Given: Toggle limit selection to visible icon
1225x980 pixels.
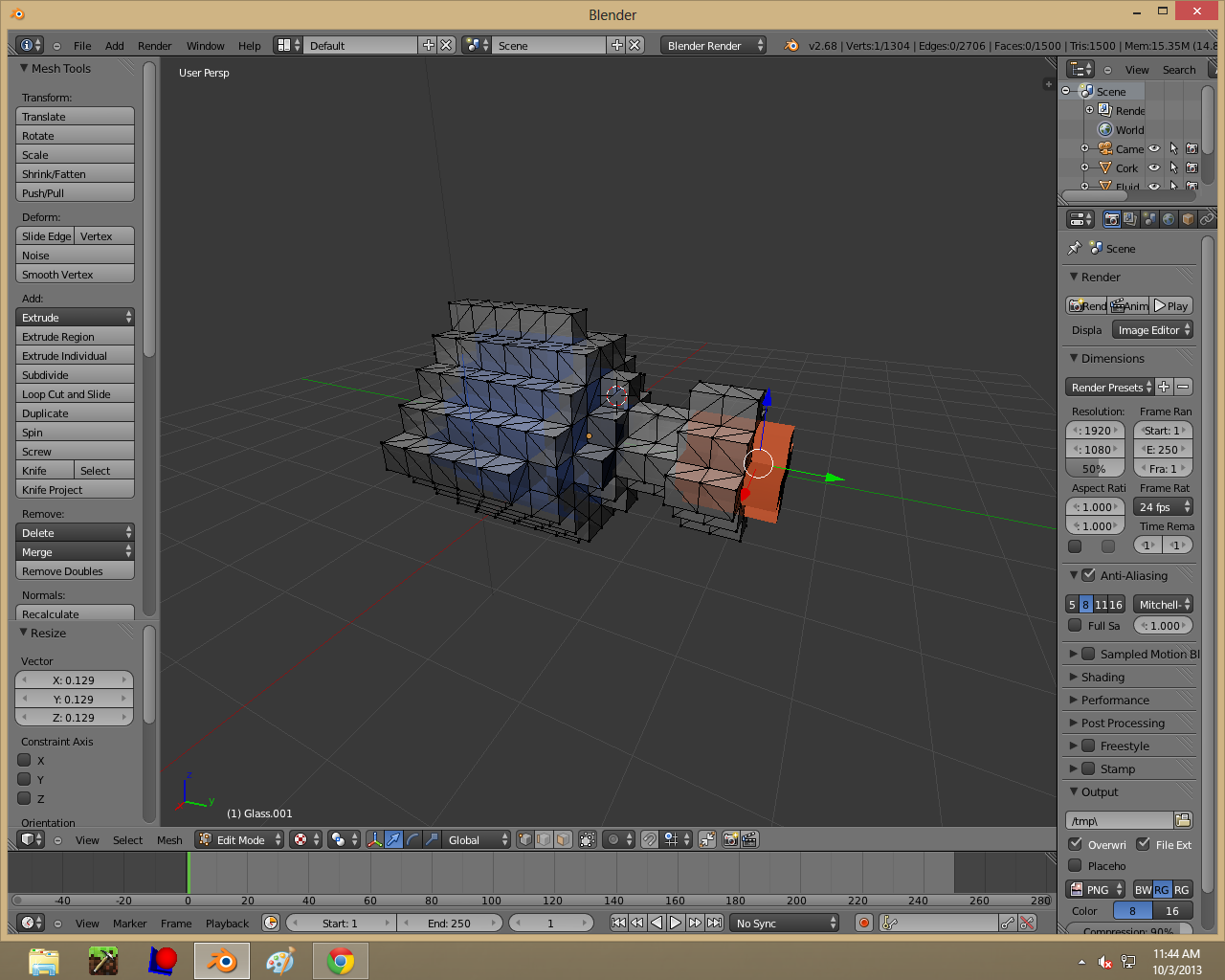Looking at the screenshot, I should (x=588, y=839).
